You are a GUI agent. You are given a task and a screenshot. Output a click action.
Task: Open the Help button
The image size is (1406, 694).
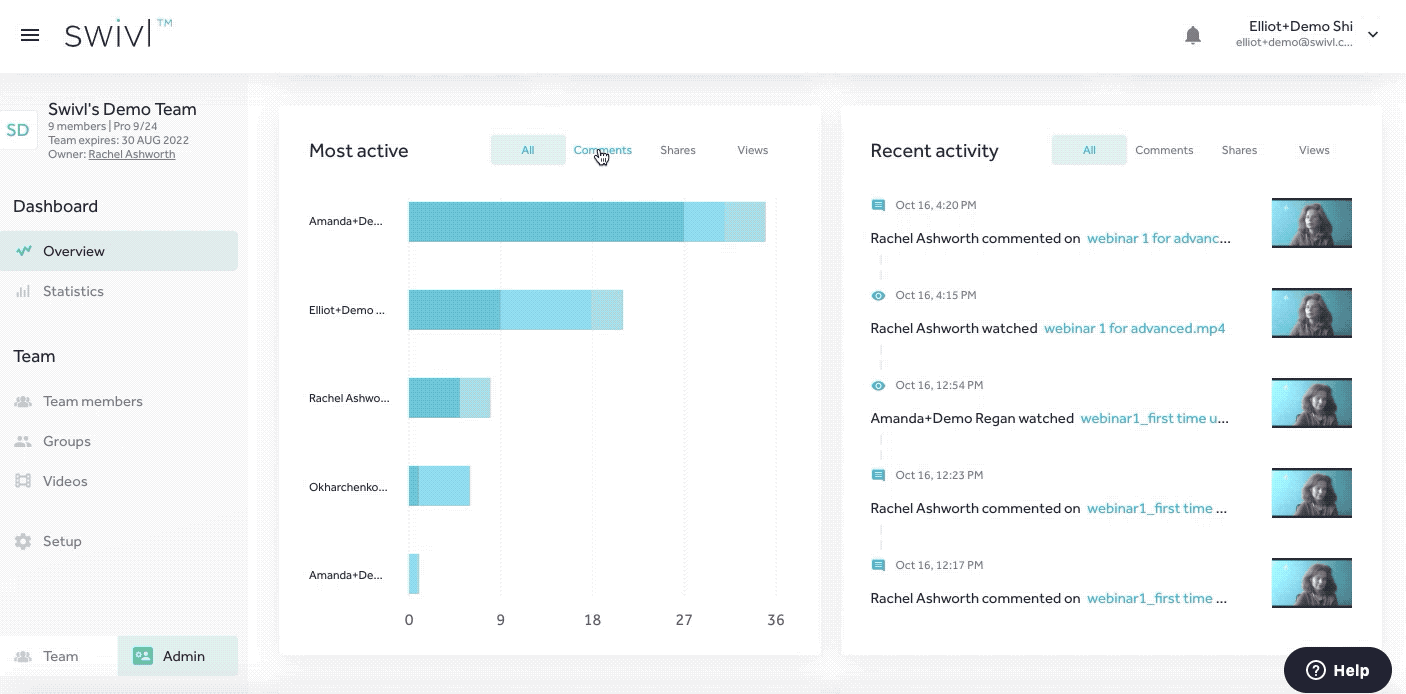tap(1337, 670)
